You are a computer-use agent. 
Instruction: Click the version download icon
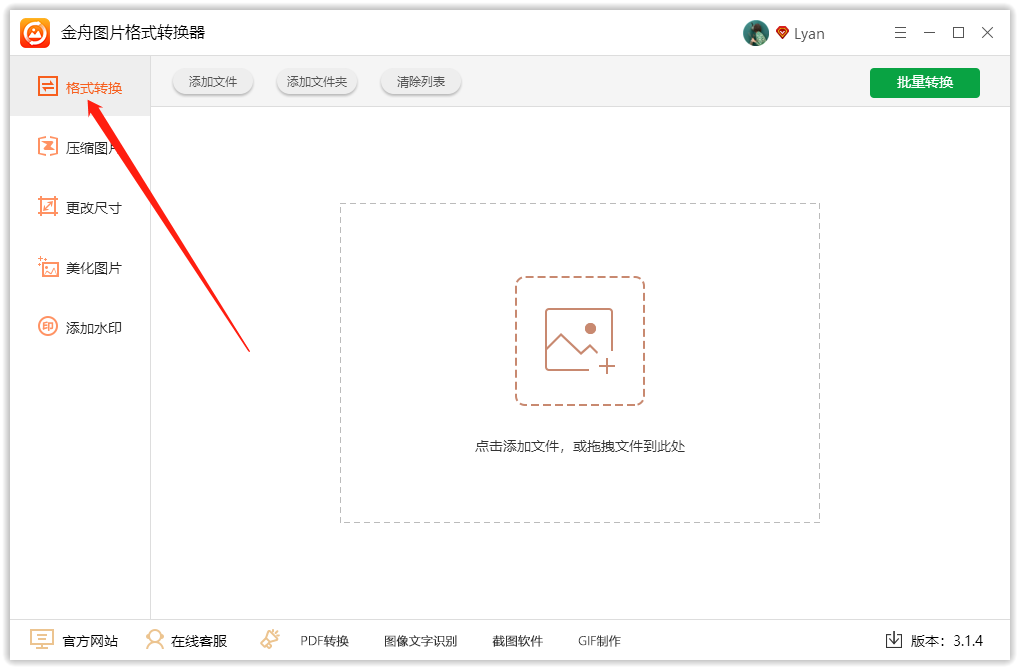pyautogui.click(x=894, y=640)
